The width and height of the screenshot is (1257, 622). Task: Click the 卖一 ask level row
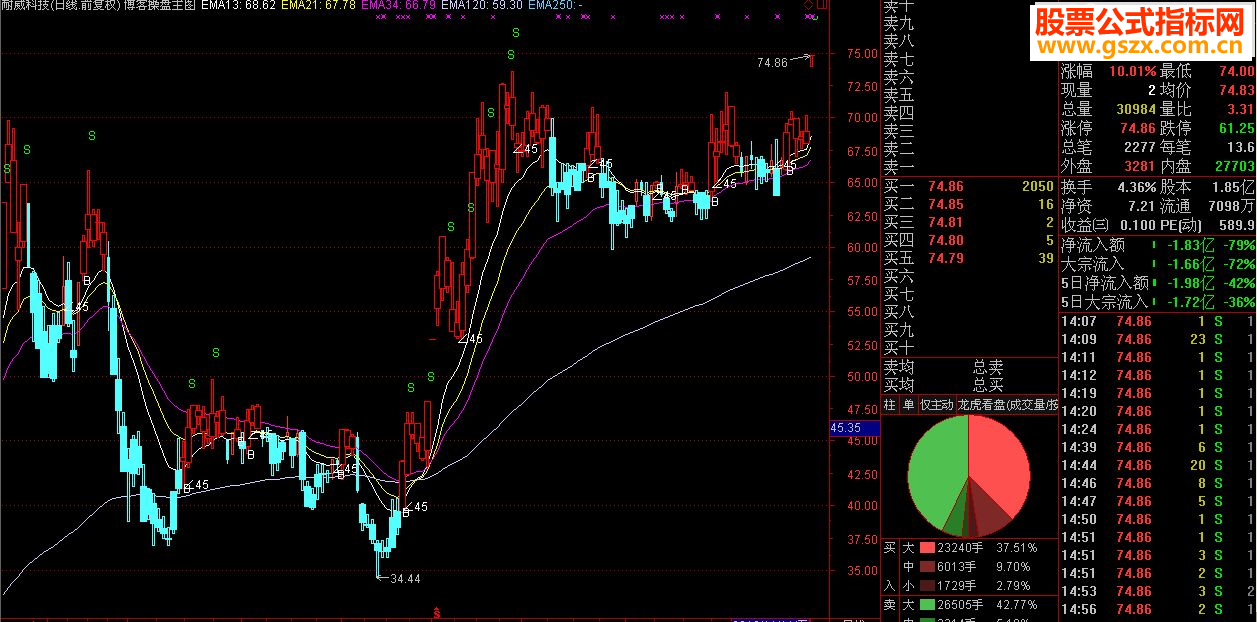click(969, 167)
